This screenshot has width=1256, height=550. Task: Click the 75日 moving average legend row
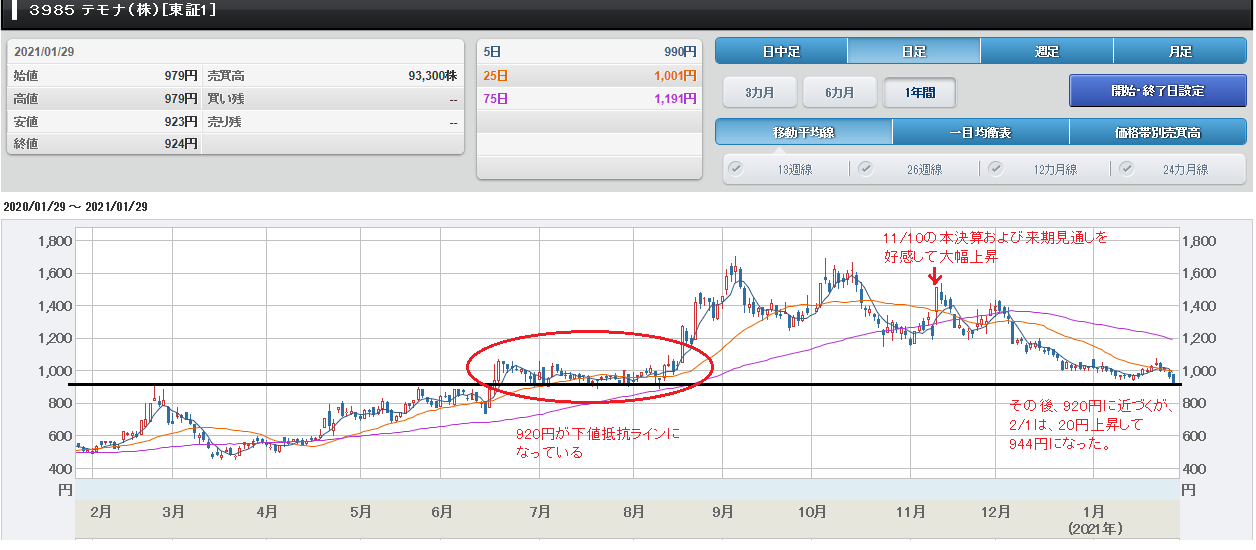pos(589,98)
